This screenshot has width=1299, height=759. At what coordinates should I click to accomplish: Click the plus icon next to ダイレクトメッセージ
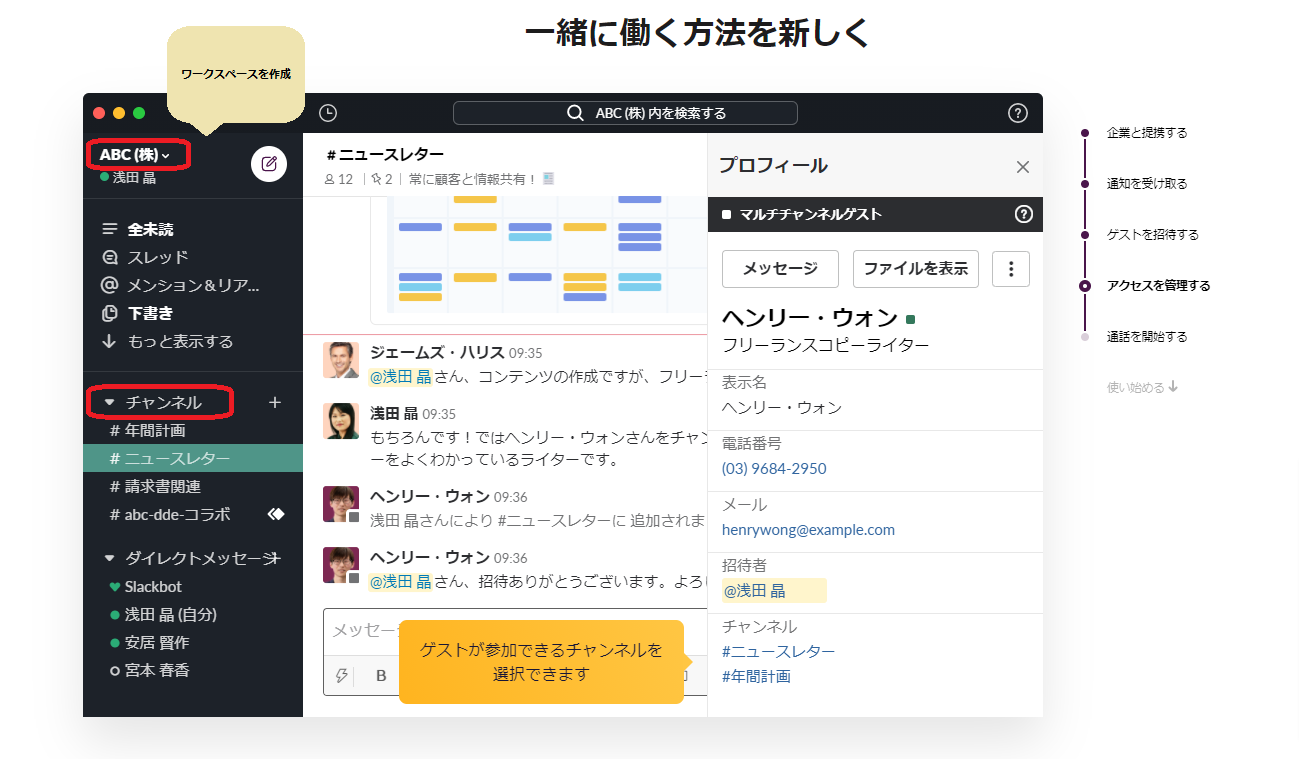pos(275,557)
